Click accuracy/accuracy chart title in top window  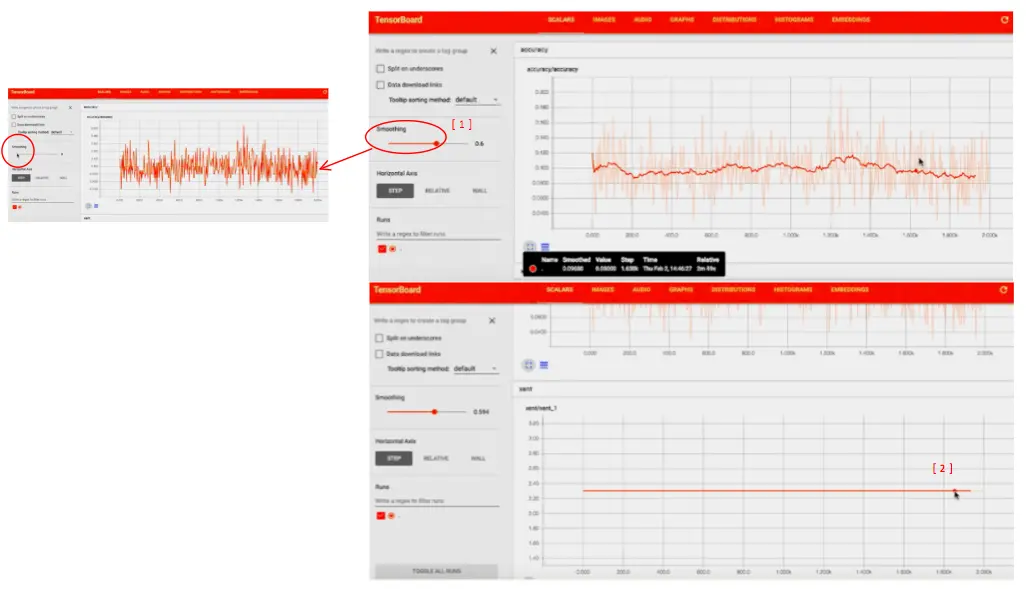[552, 69]
